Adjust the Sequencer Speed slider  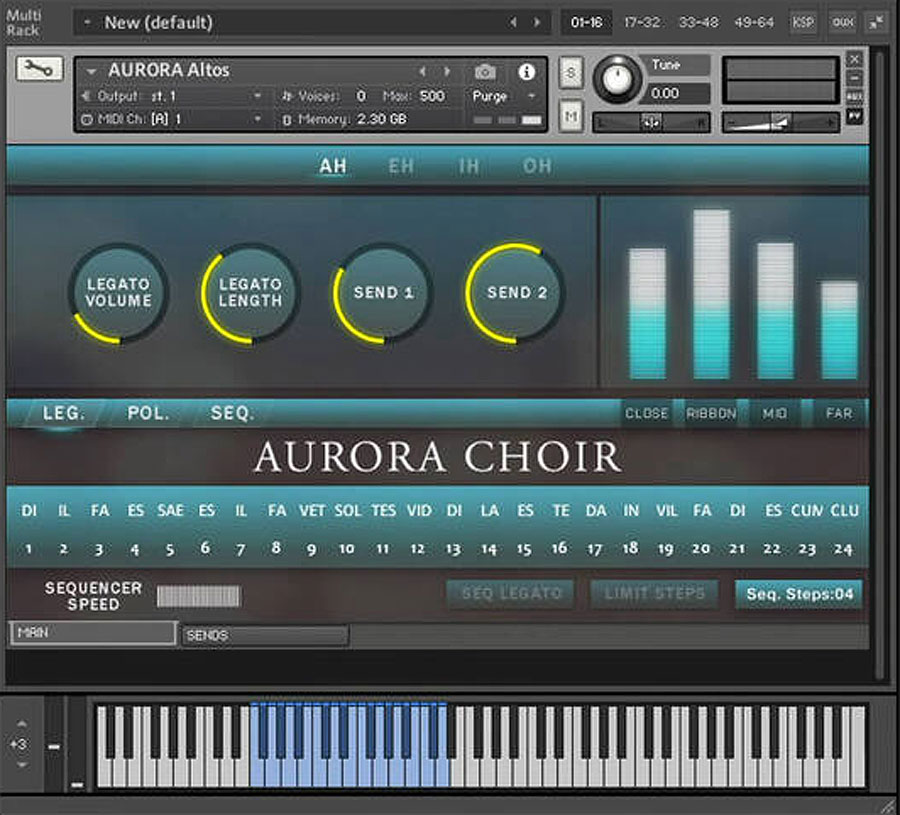pos(199,596)
